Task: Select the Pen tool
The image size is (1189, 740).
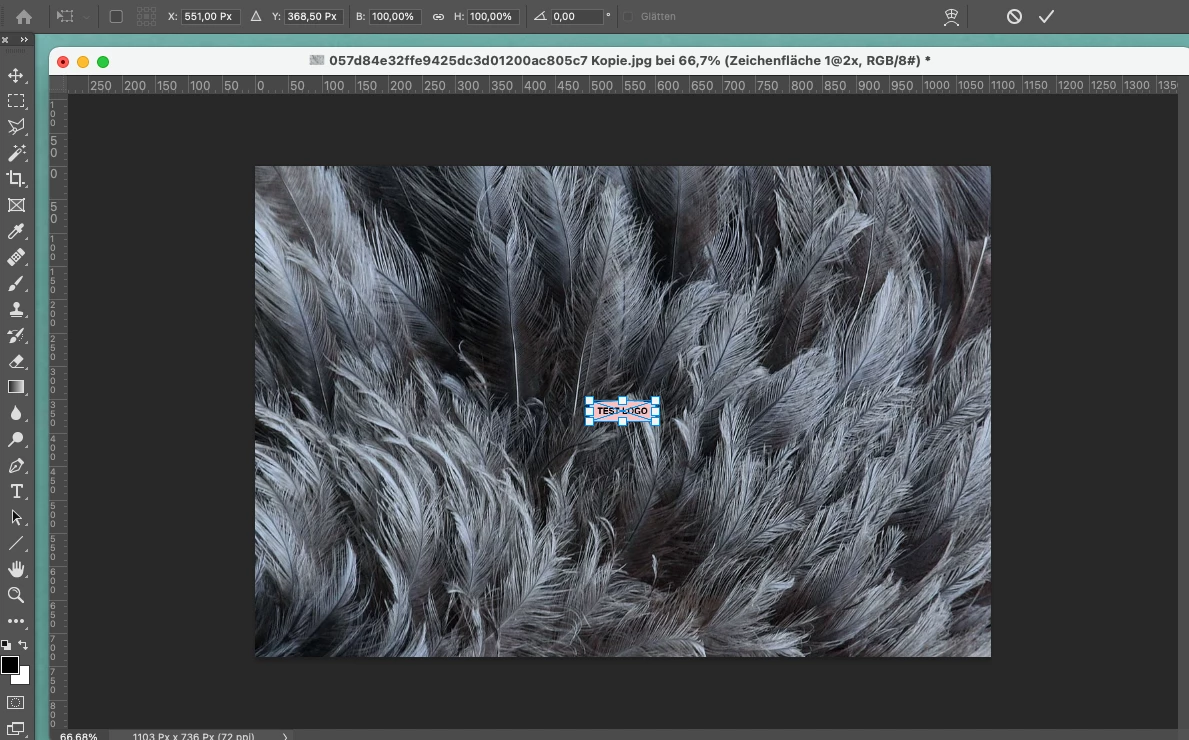Action: tap(16, 466)
